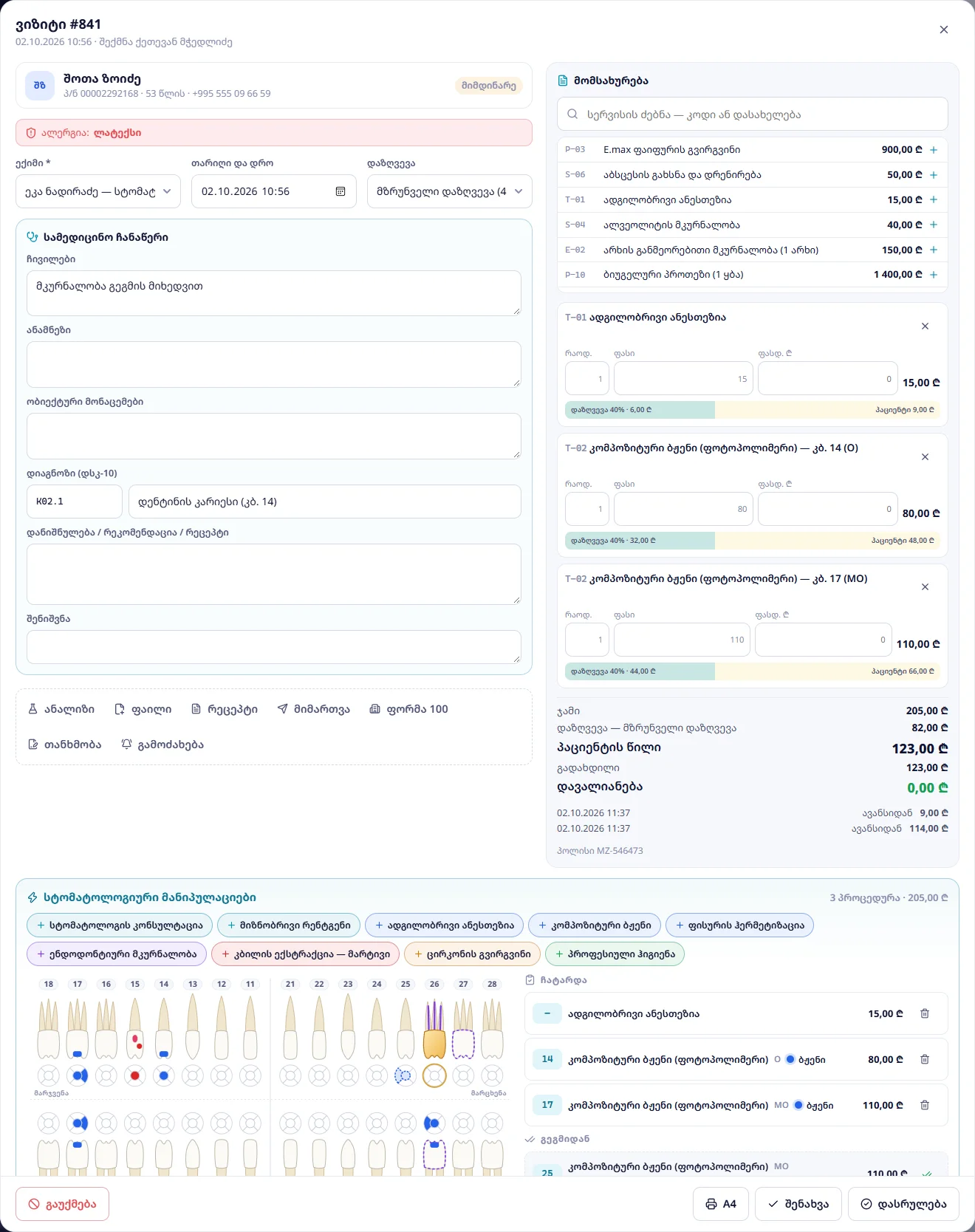Expand the დაზღვევა insurance dropdown
975x1232 pixels.
click(x=450, y=191)
